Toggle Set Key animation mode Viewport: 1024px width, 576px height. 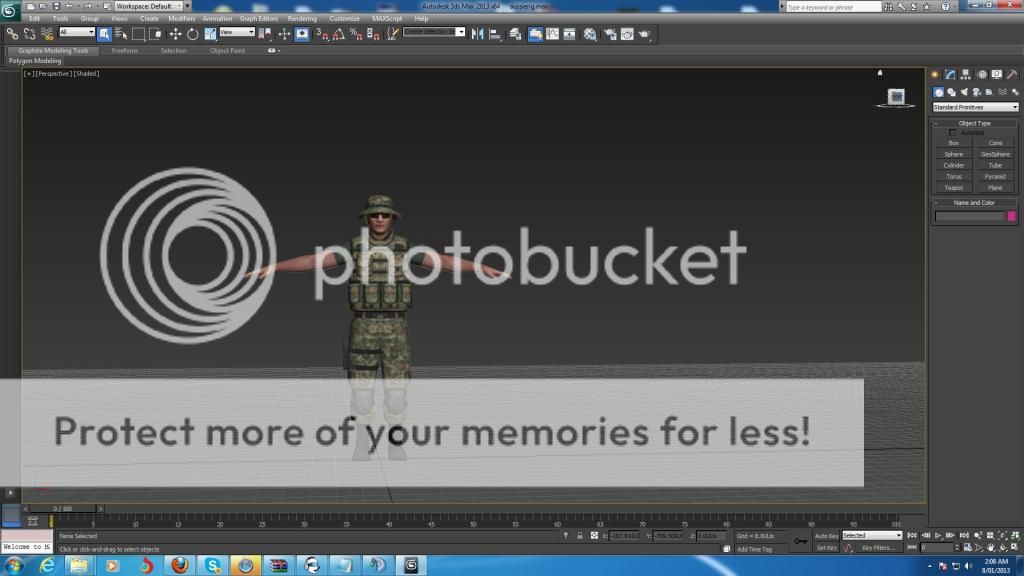[x=826, y=549]
